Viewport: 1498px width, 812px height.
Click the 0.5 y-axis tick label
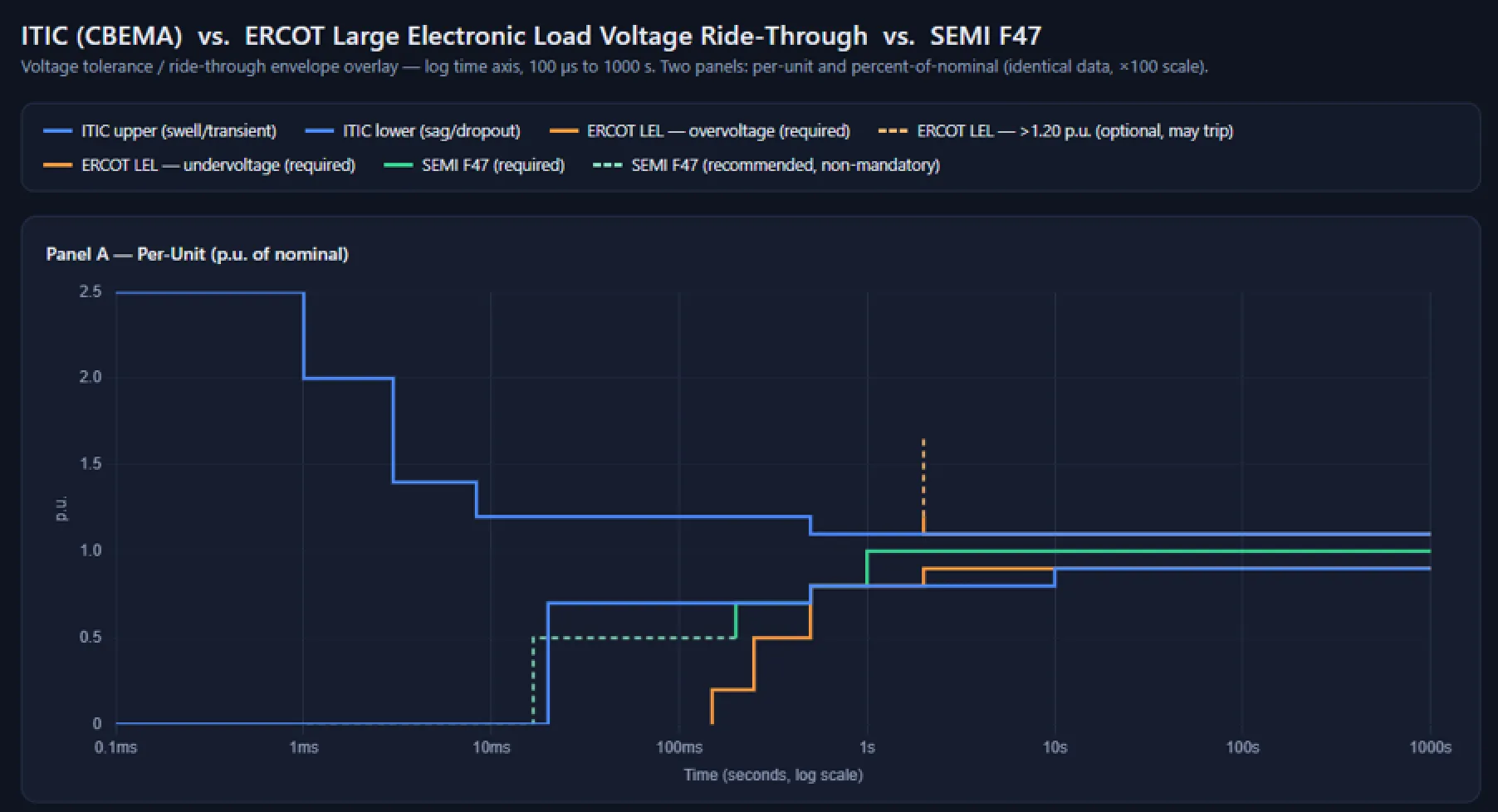pyautogui.click(x=91, y=637)
